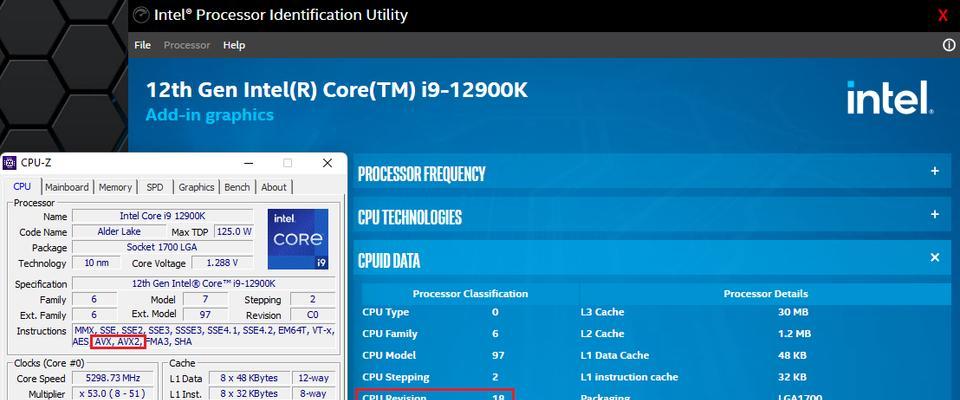Click the Core Voltage value 1.288 V
960x400 pixels.
[x=222, y=263]
